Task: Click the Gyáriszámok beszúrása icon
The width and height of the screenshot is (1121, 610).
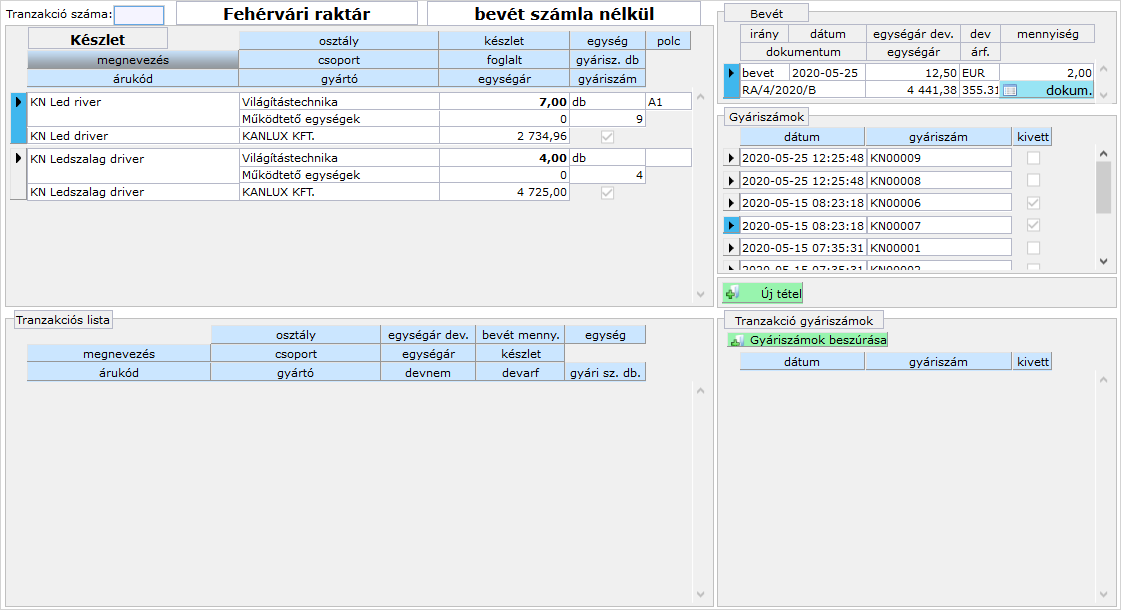Action: coord(738,340)
